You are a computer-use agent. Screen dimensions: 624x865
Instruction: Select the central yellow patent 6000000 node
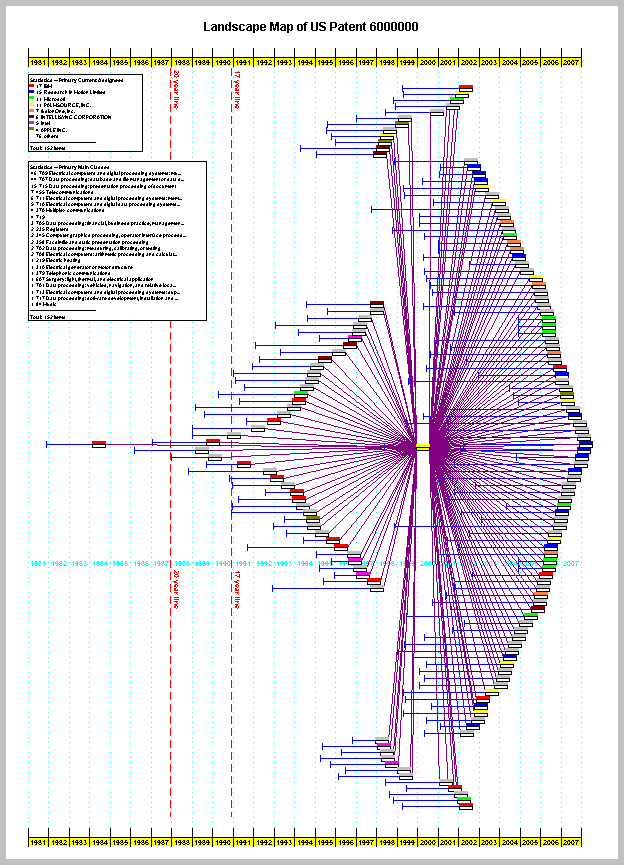pyautogui.click(x=423, y=447)
